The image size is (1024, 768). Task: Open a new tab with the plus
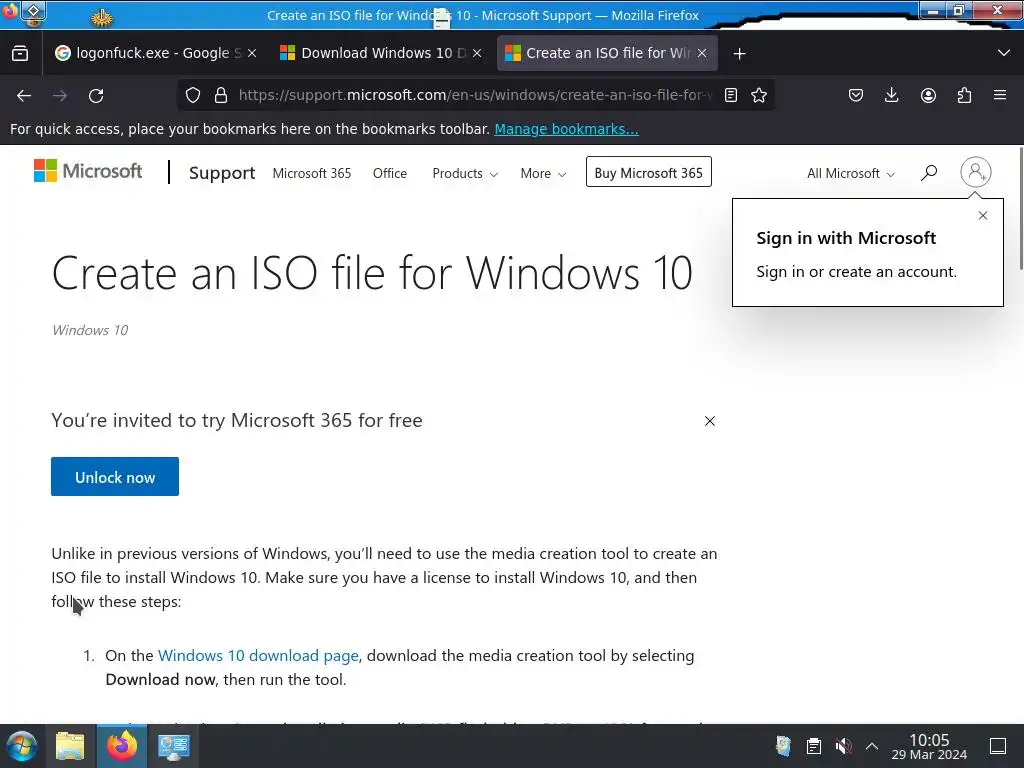739,54
